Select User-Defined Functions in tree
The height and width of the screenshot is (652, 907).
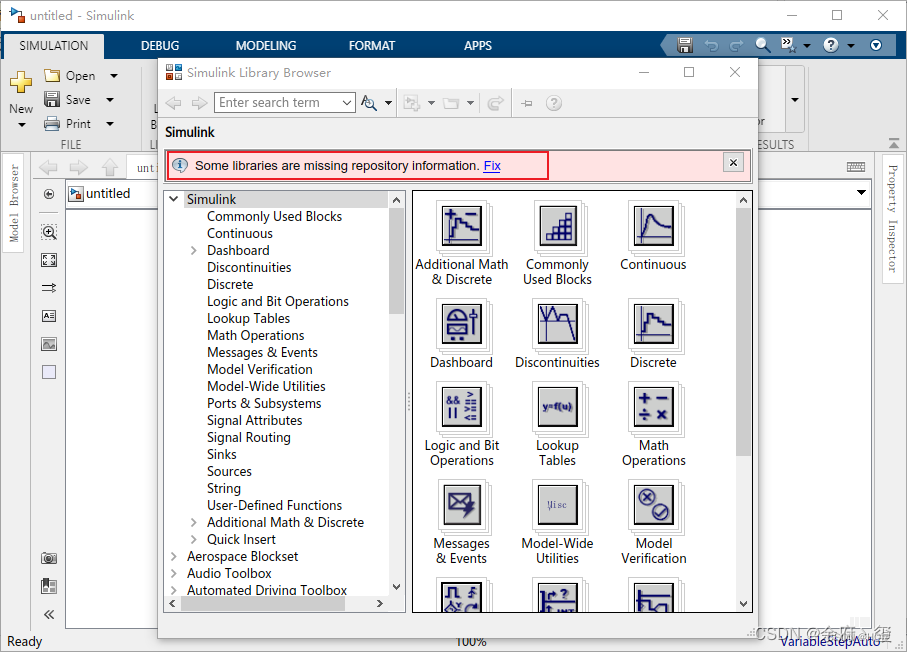(274, 506)
